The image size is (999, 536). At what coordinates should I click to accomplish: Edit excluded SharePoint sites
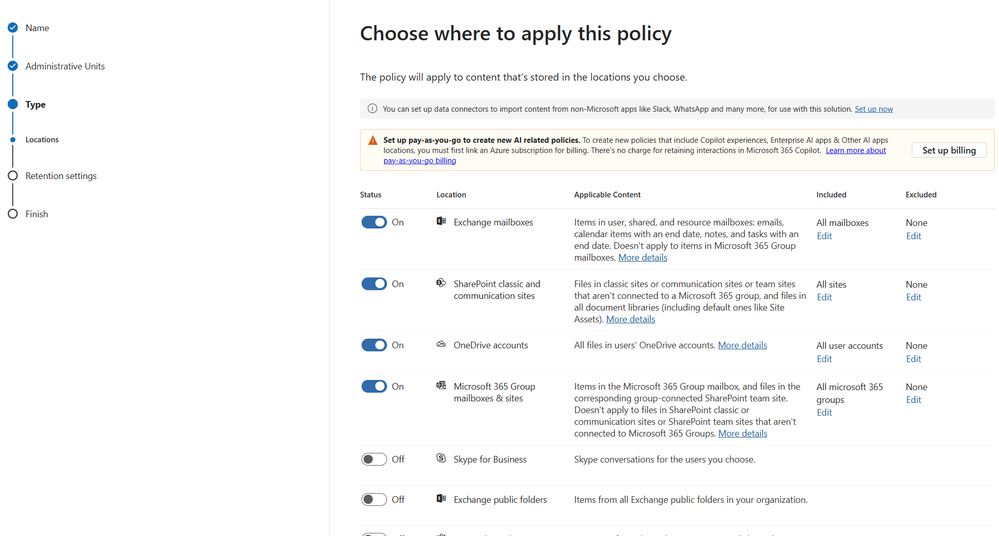point(913,297)
